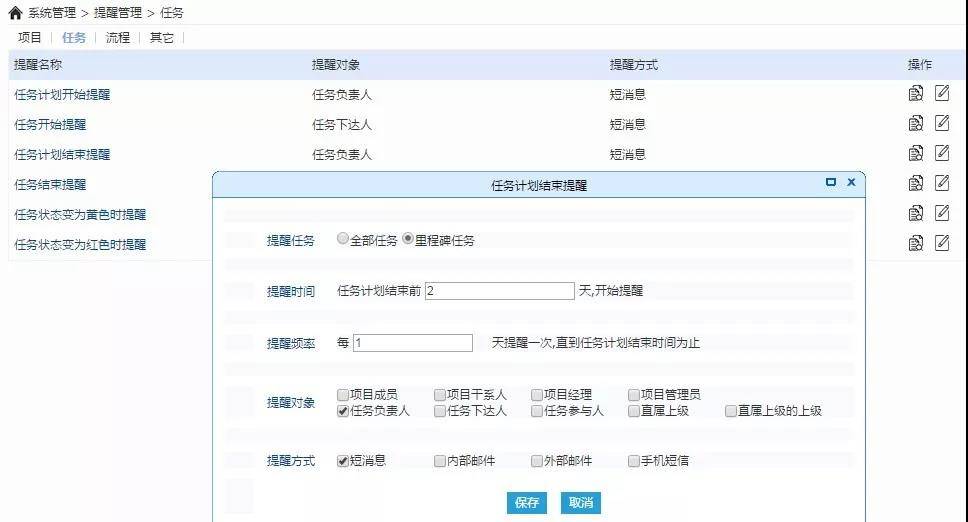
Task: Open the 其它 tab
Action: (x=161, y=38)
